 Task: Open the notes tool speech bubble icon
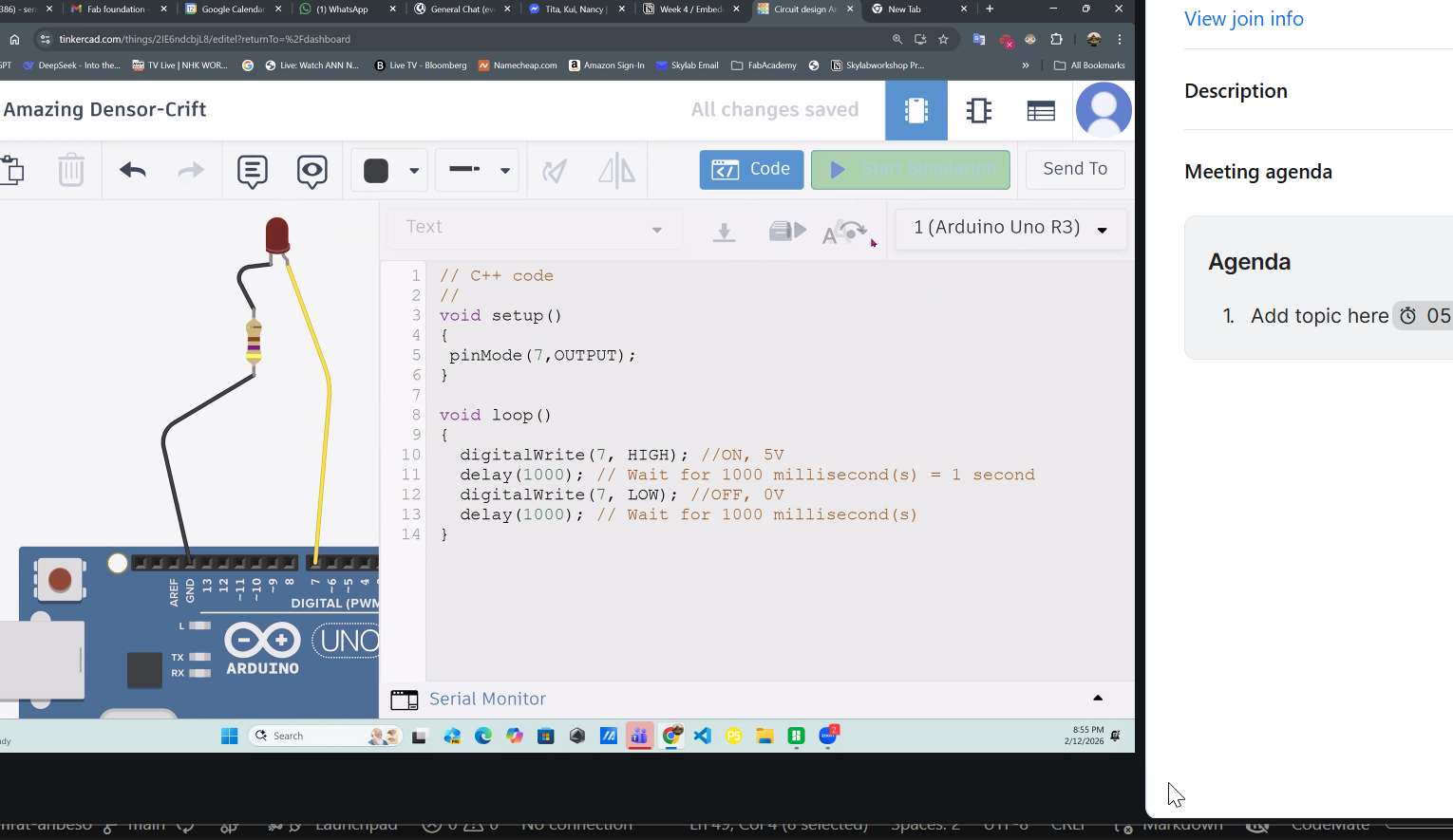[x=253, y=171]
